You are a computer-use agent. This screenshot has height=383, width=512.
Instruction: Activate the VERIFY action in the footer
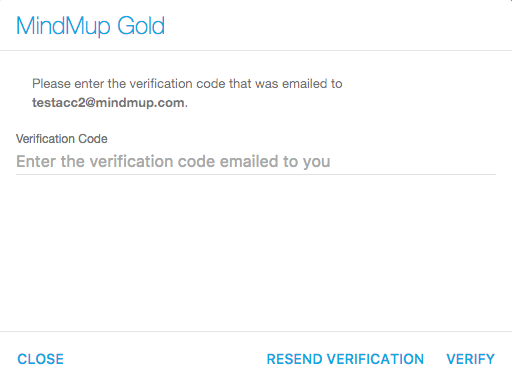coord(470,359)
